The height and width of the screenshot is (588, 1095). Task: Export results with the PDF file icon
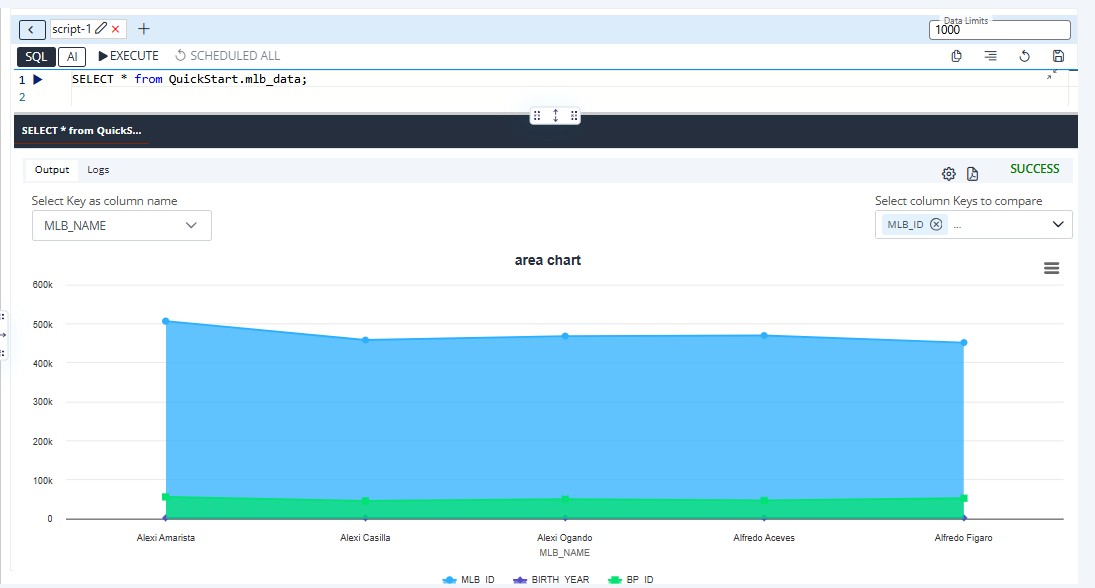(972, 174)
